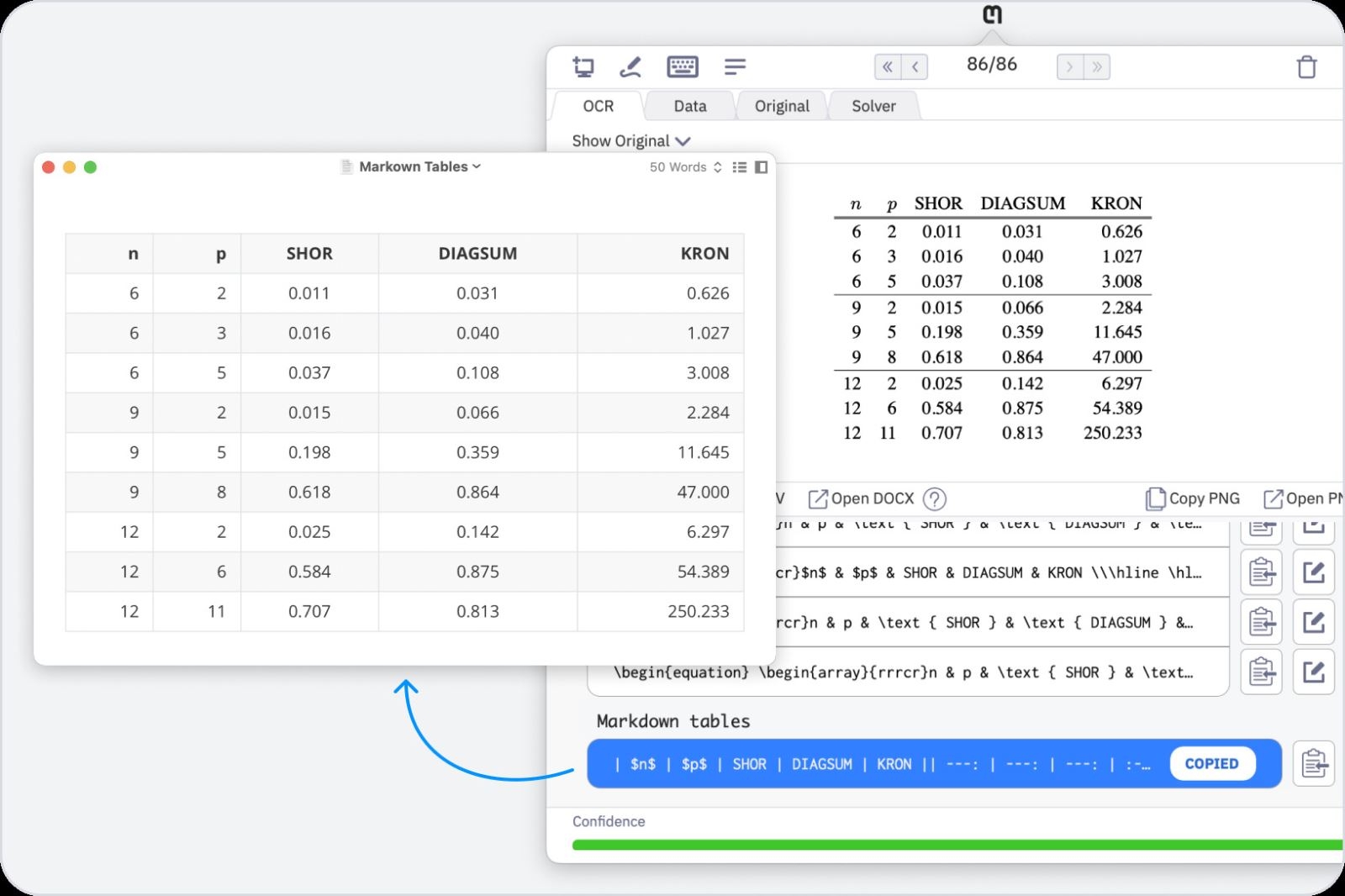1345x896 pixels.
Task: Open the Solver tab
Action: coord(873,106)
